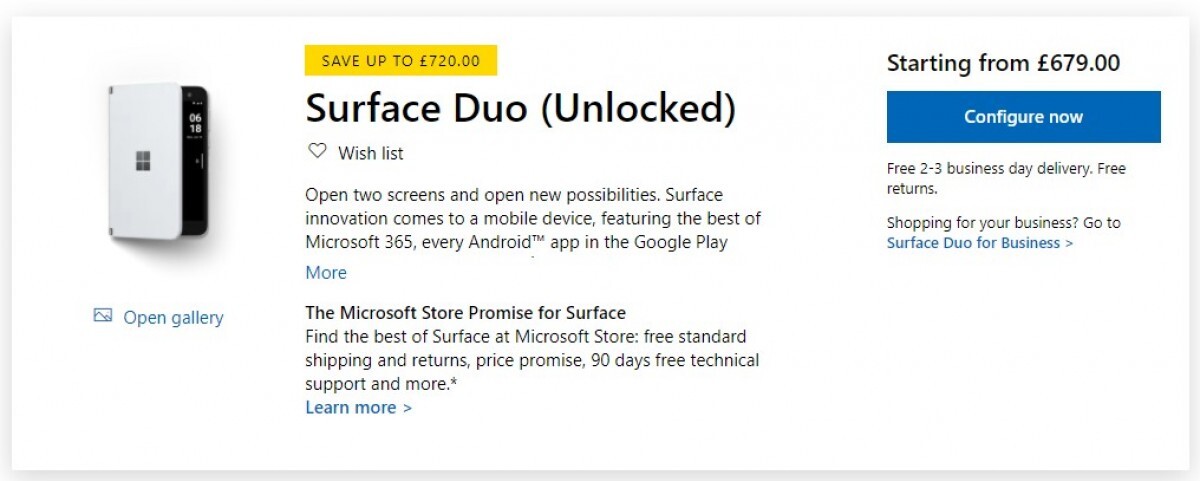Click the Microsoft logo on the Surface Duo
Image resolution: width=1200 pixels, height=481 pixels.
tap(144, 161)
